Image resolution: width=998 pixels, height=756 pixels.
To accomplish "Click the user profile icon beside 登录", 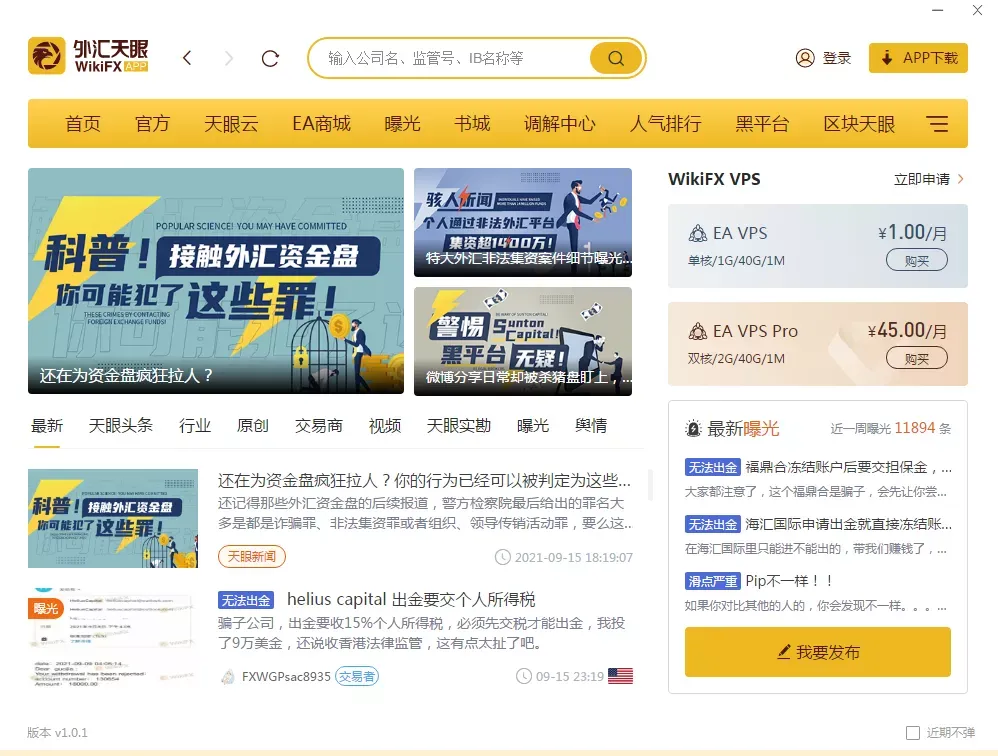I will (805, 58).
